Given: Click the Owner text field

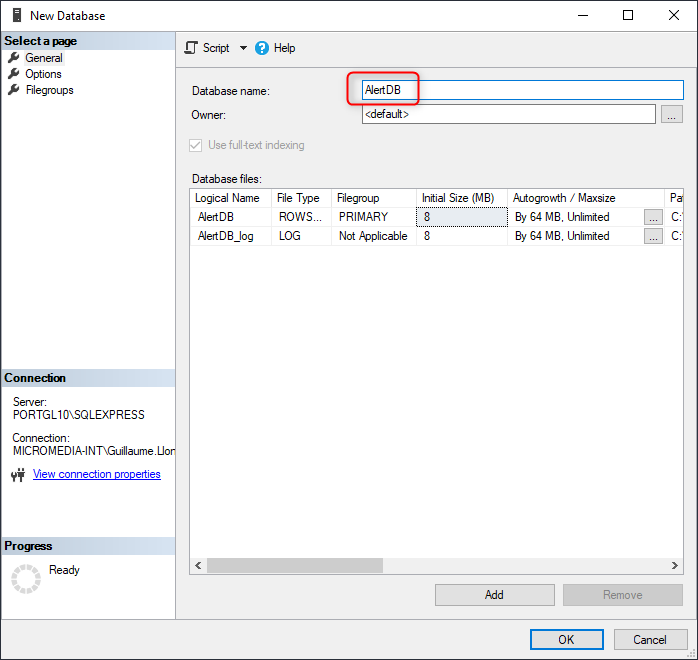Looking at the screenshot, I should coord(508,114).
